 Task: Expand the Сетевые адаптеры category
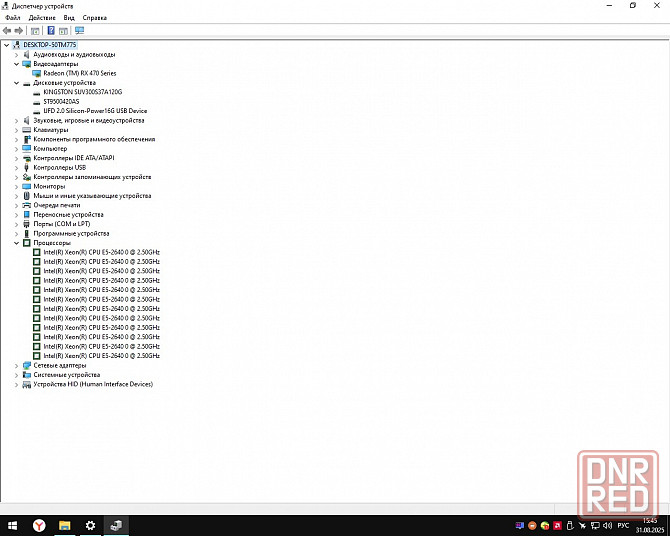[x=16, y=365]
